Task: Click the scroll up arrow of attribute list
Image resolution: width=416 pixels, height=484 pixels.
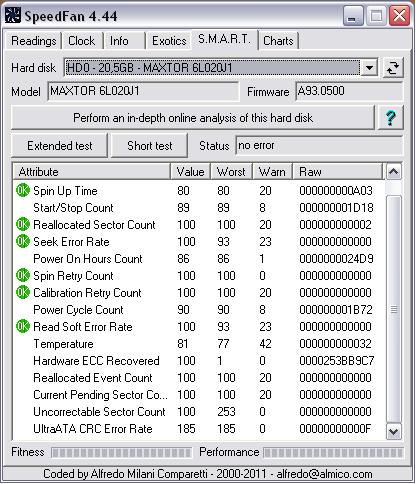Action: click(x=394, y=172)
